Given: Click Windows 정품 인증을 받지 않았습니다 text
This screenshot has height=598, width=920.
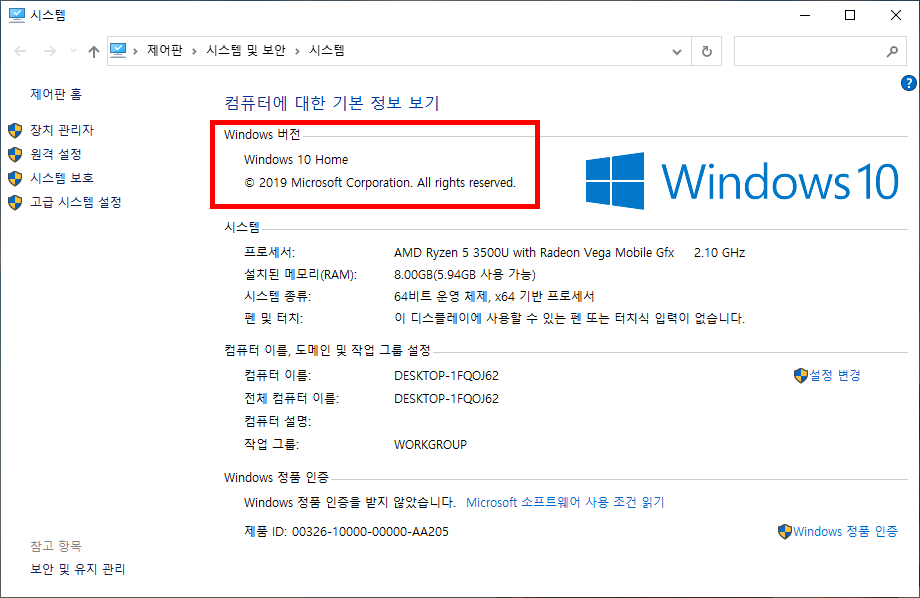Looking at the screenshot, I should (350, 502).
